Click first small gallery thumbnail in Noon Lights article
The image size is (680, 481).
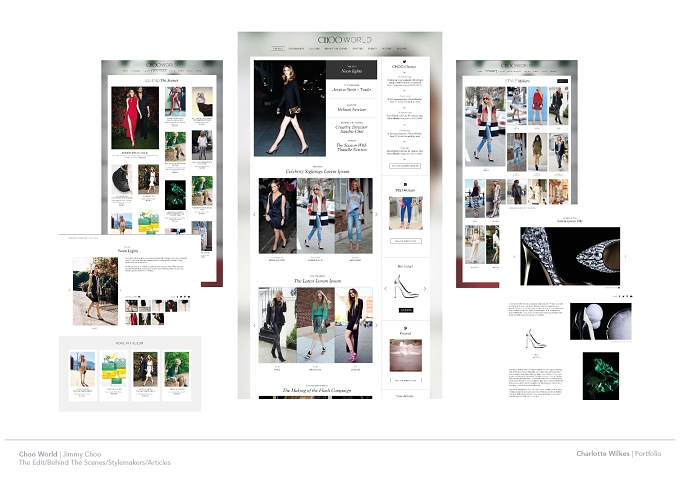pyautogui.click(x=131, y=305)
